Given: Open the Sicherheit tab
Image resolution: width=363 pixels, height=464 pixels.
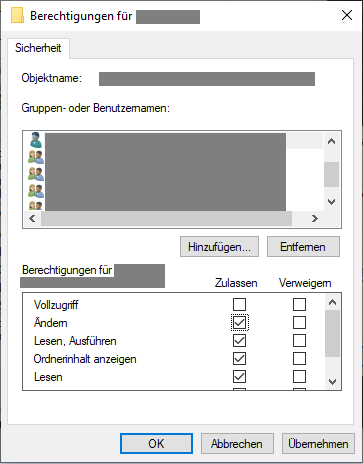Looking at the screenshot, I should coord(38,48).
